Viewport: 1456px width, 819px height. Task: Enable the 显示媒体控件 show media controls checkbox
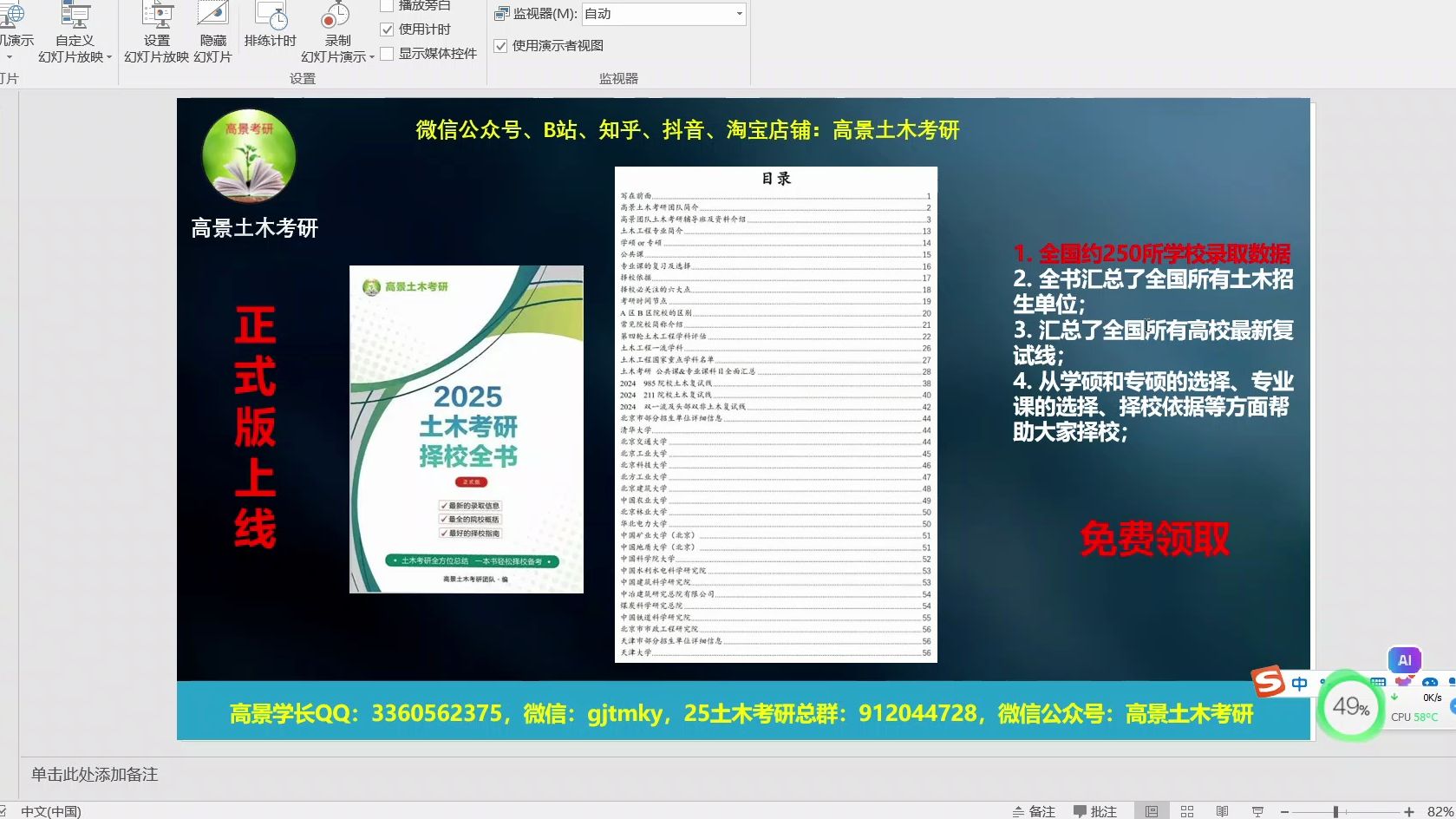388,54
